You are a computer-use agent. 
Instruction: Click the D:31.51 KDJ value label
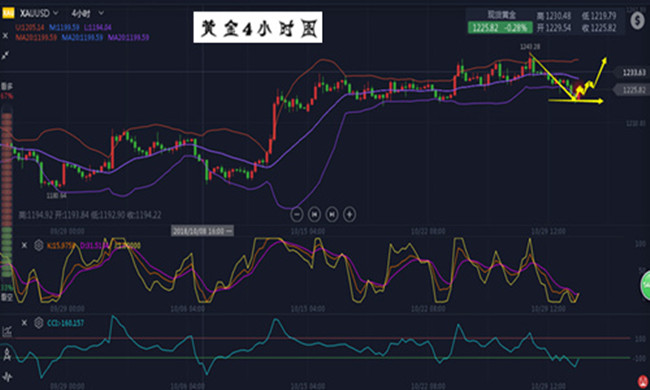[94, 246]
